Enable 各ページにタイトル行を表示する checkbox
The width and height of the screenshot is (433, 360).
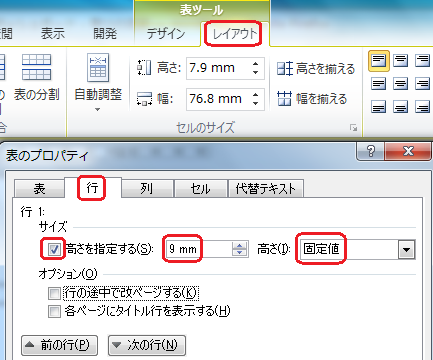click(x=54, y=311)
